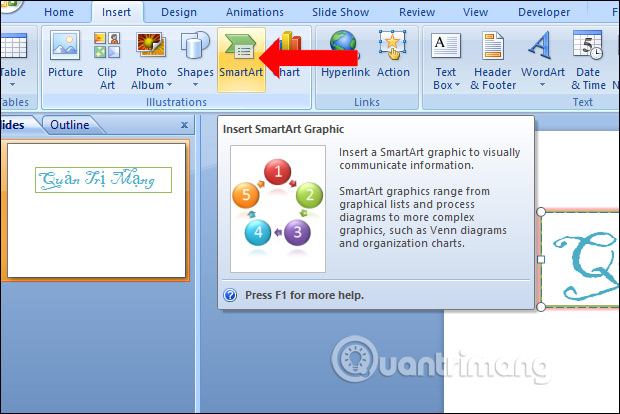Click the WordArt object on the slide
The width and height of the screenshot is (620, 414).
click(x=580, y=259)
